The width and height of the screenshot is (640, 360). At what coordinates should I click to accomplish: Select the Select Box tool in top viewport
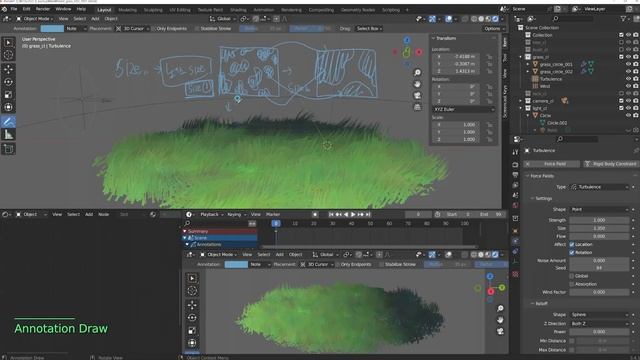(8, 42)
